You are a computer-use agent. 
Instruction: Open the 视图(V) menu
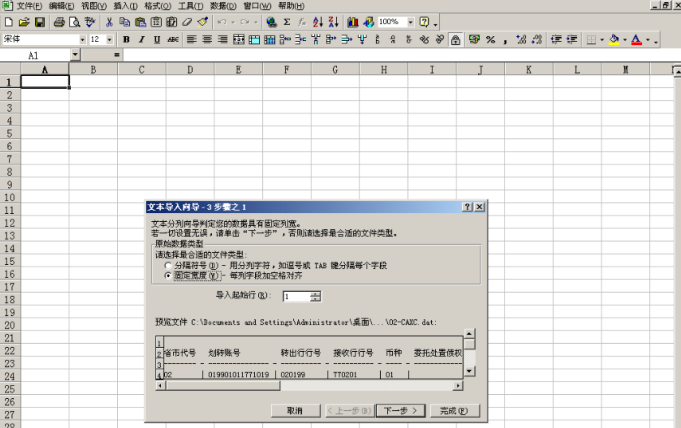click(x=94, y=6)
